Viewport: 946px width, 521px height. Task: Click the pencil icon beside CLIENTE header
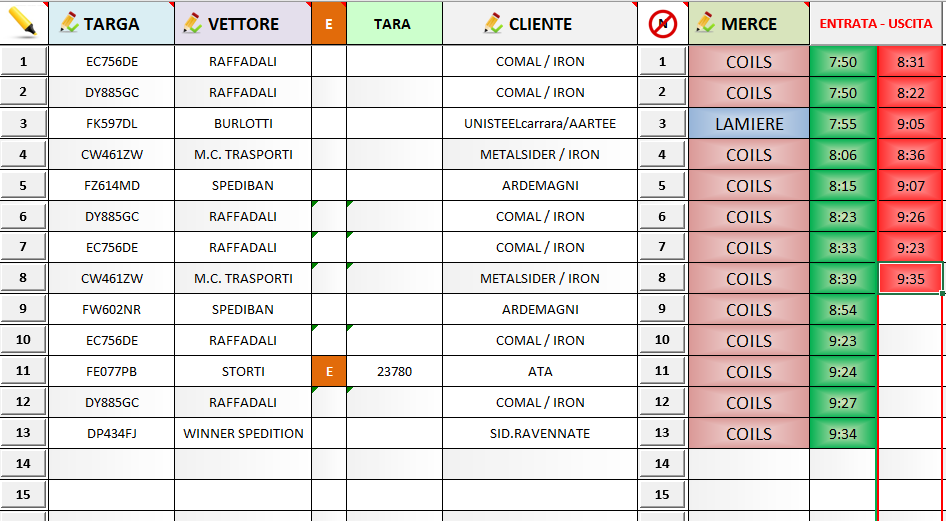click(x=493, y=23)
